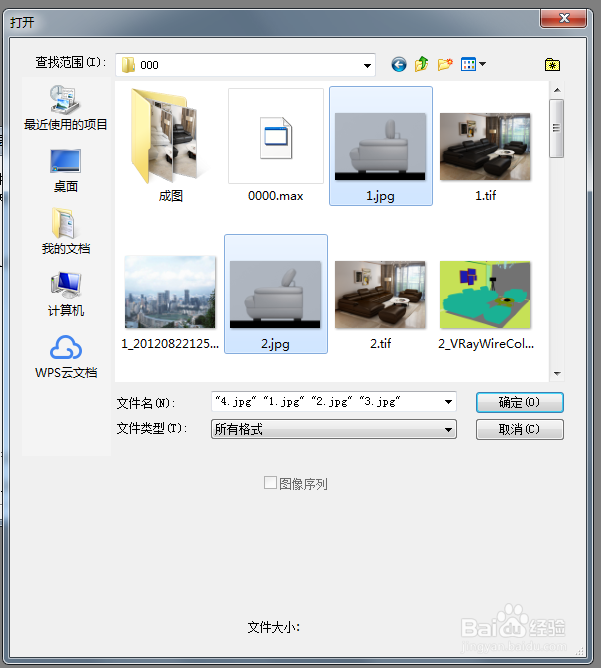The width and height of the screenshot is (601, 668).
Task: Confirm with the 确定 button
Action: pyautogui.click(x=520, y=403)
